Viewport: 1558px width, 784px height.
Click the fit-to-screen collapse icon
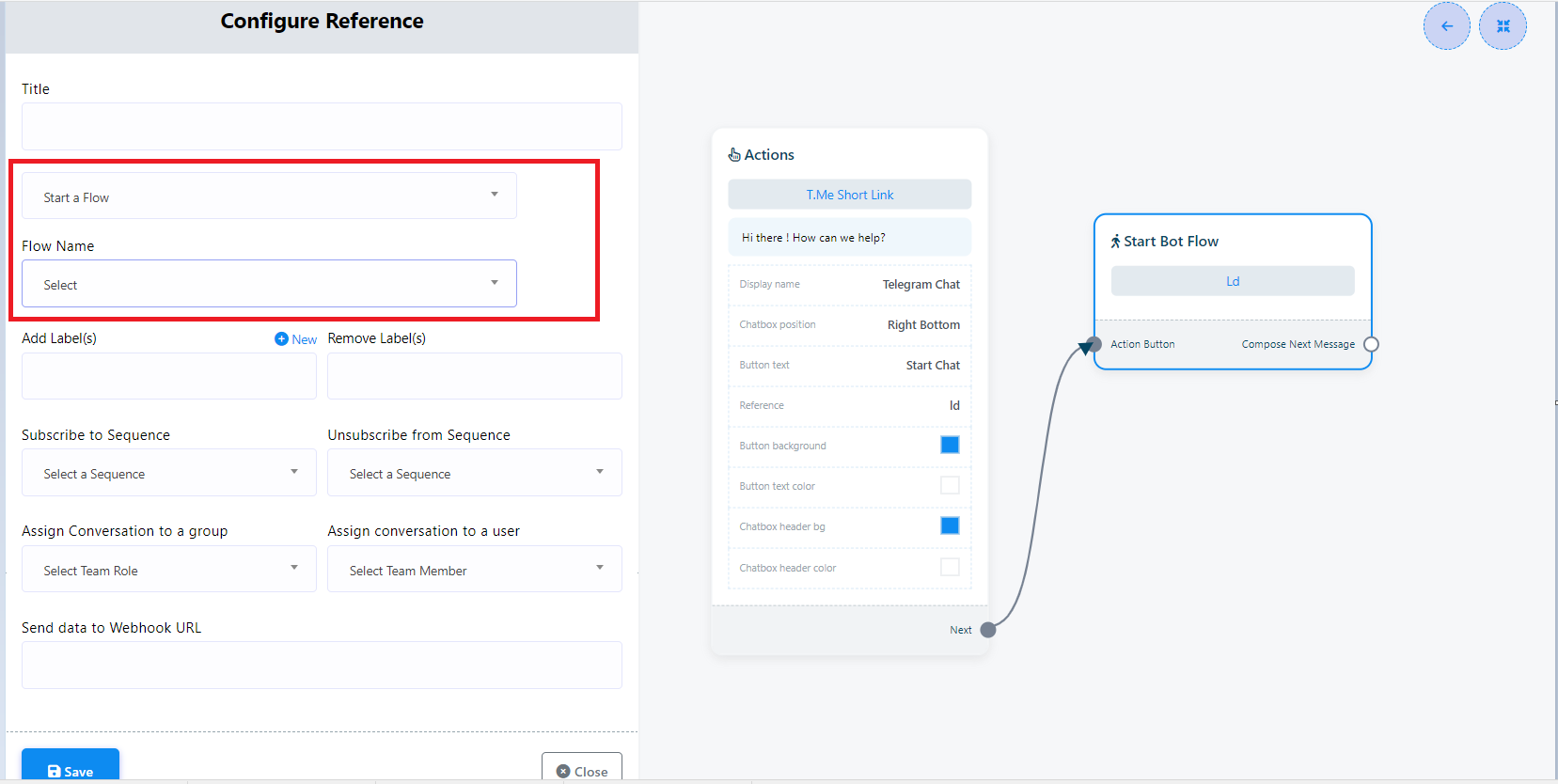pyautogui.click(x=1503, y=26)
